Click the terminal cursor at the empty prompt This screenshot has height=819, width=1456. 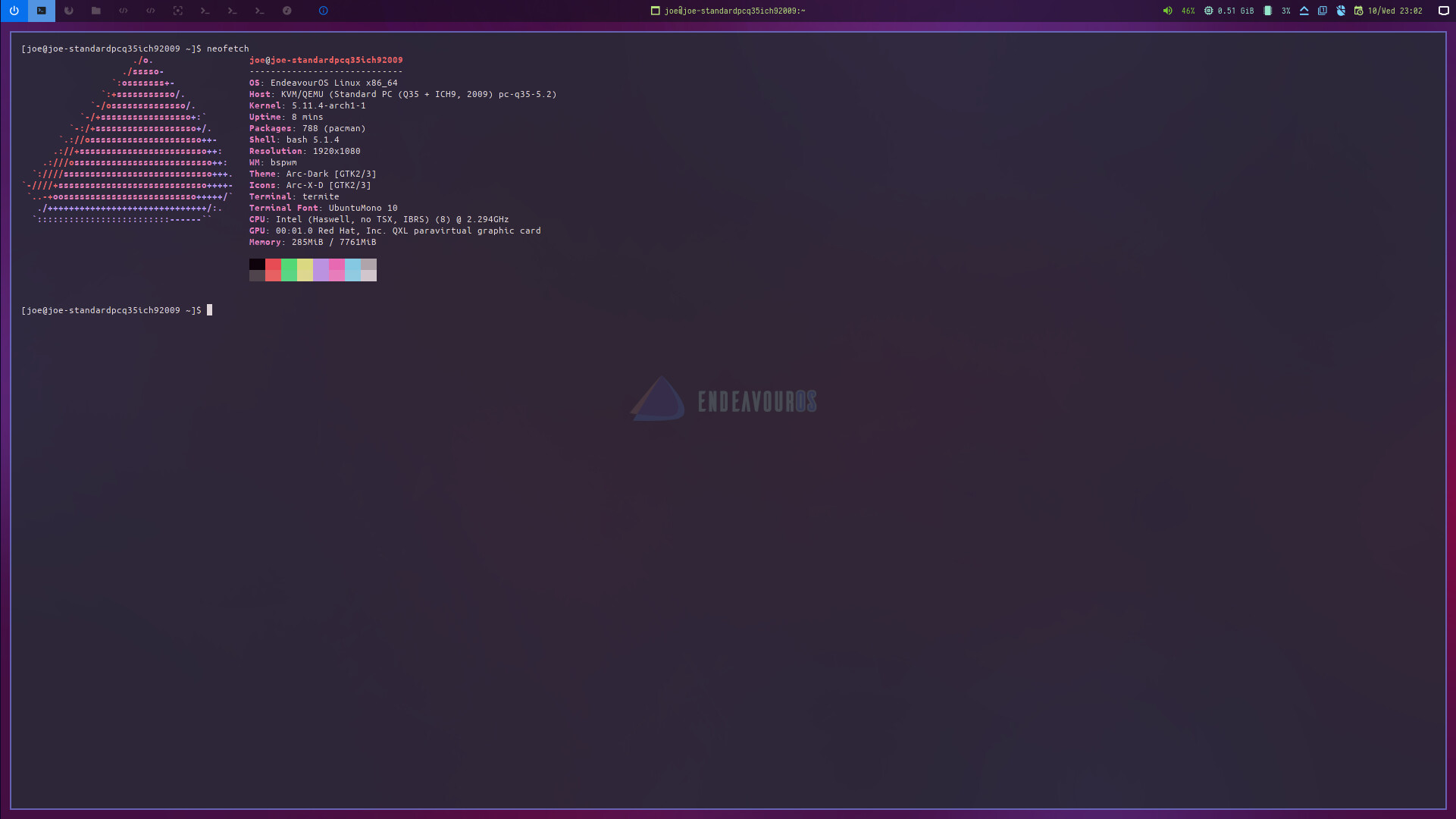(210, 310)
